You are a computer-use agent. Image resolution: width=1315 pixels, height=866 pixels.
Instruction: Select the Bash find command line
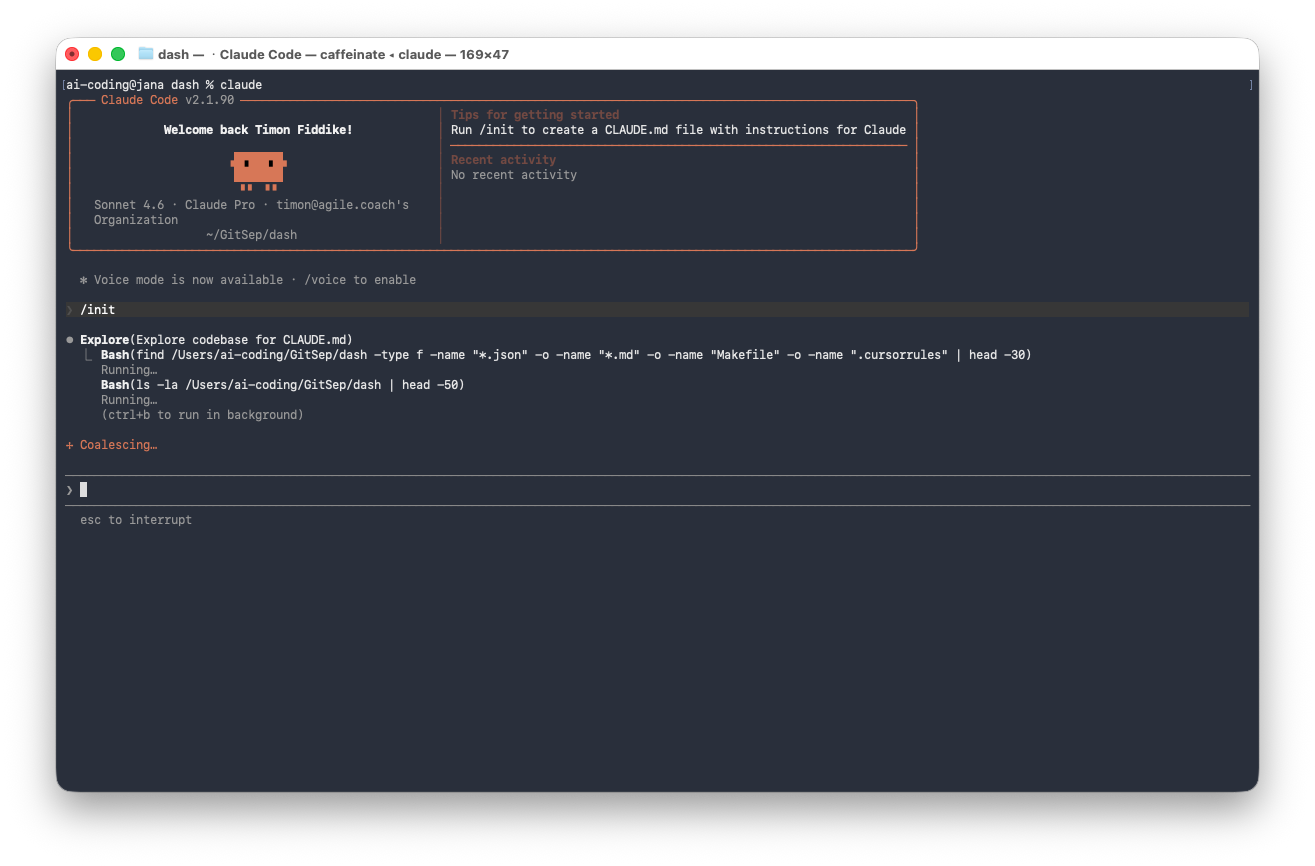coord(565,355)
